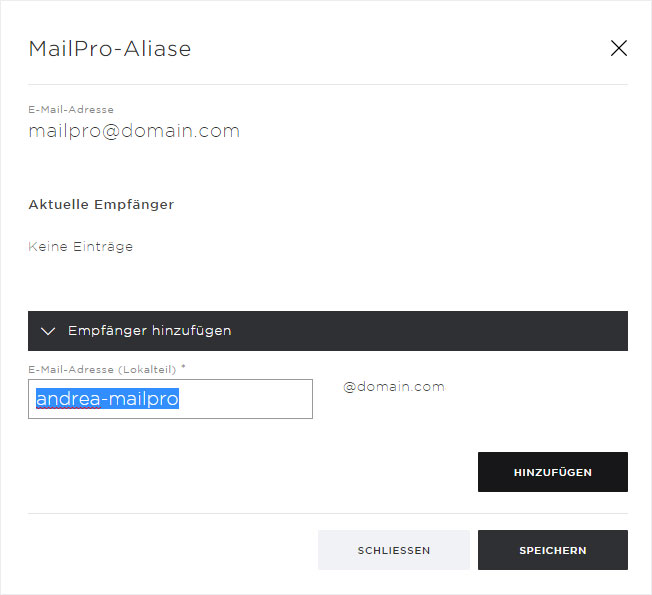Collapse the section using the chevron arrow

(x=48, y=331)
